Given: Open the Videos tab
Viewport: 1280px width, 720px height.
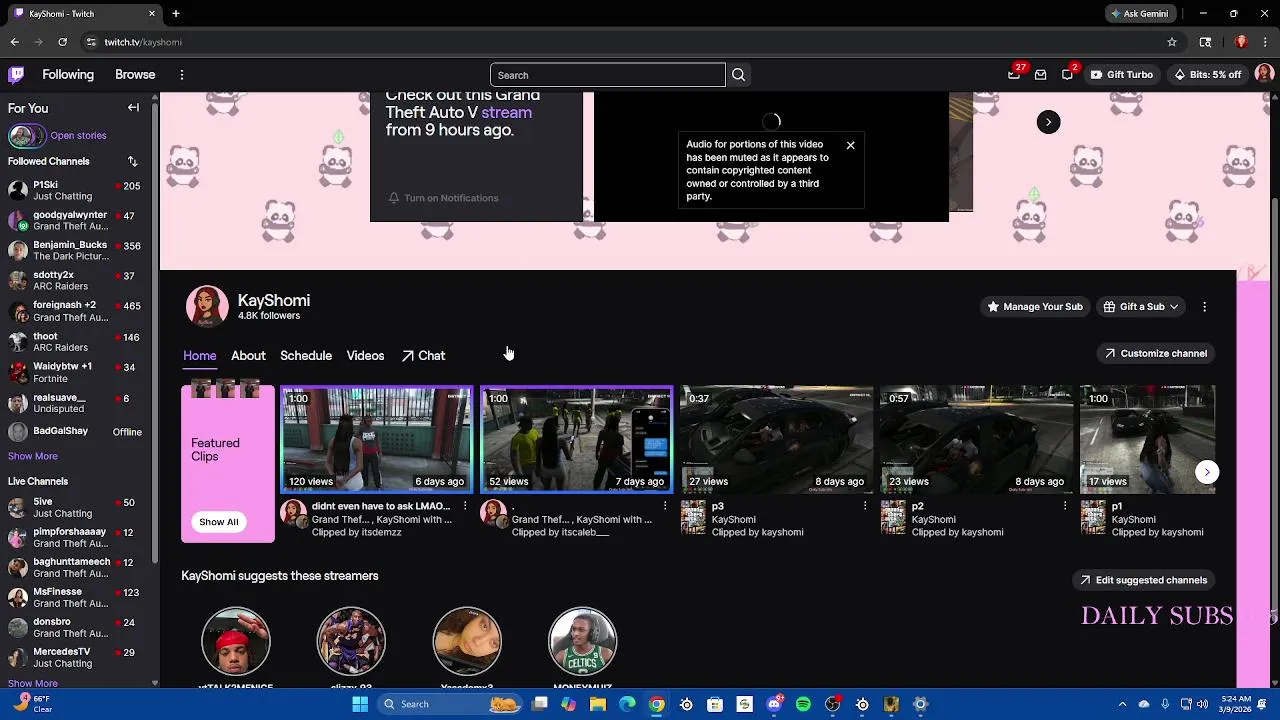Looking at the screenshot, I should [x=365, y=356].
